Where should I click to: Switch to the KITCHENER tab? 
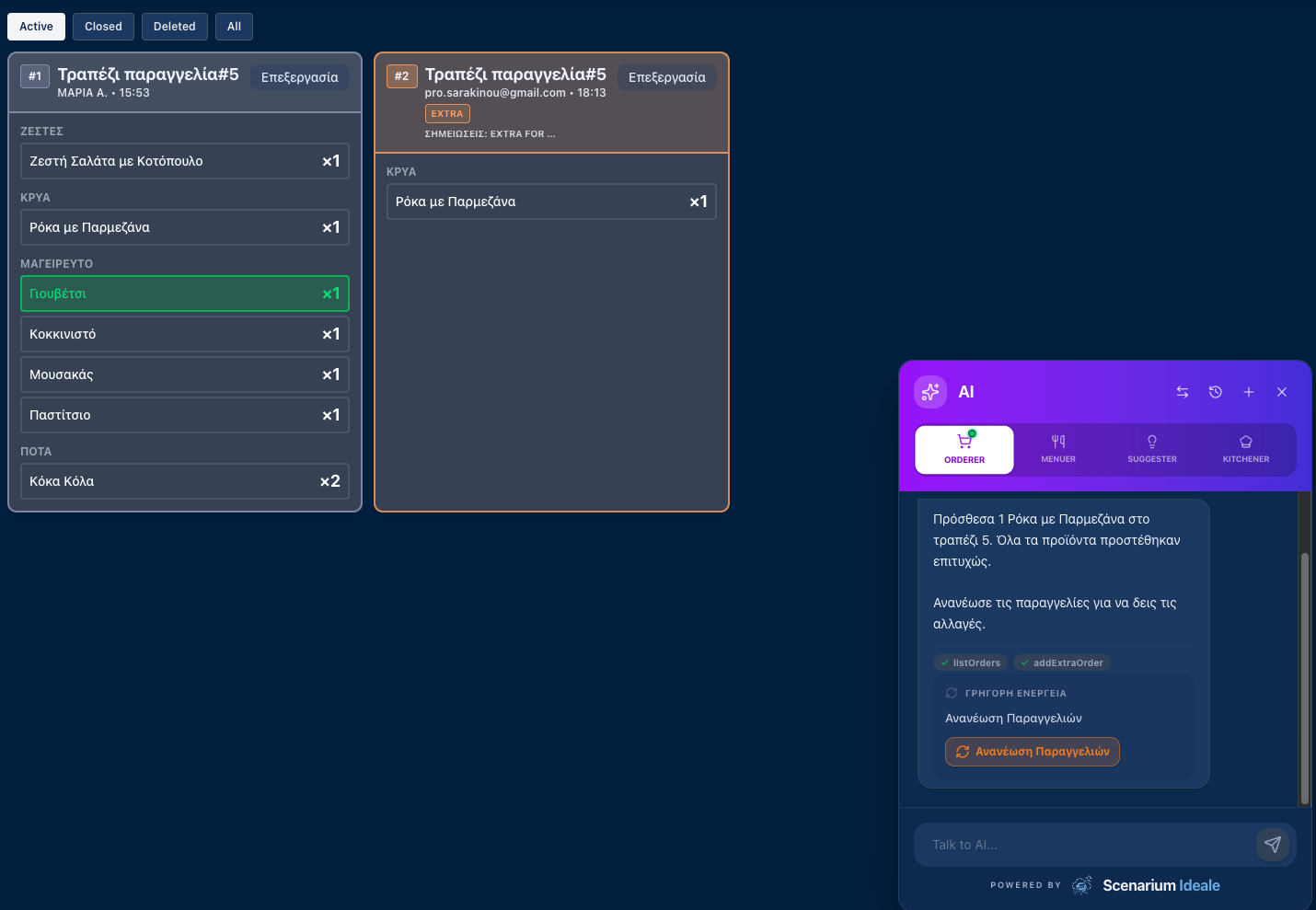click(1246, 449)
